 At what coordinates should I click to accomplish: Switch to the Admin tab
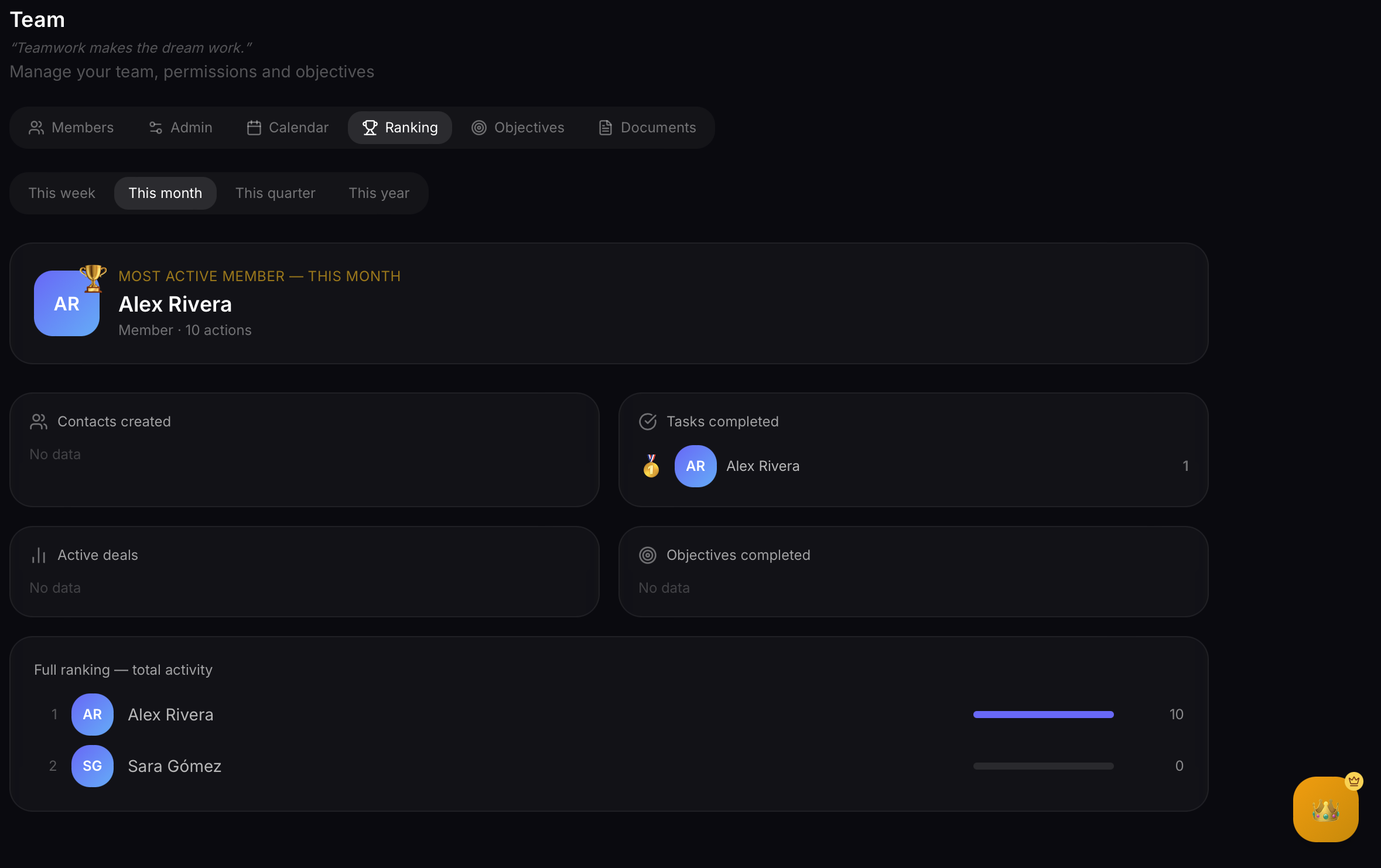click(180, 128)
